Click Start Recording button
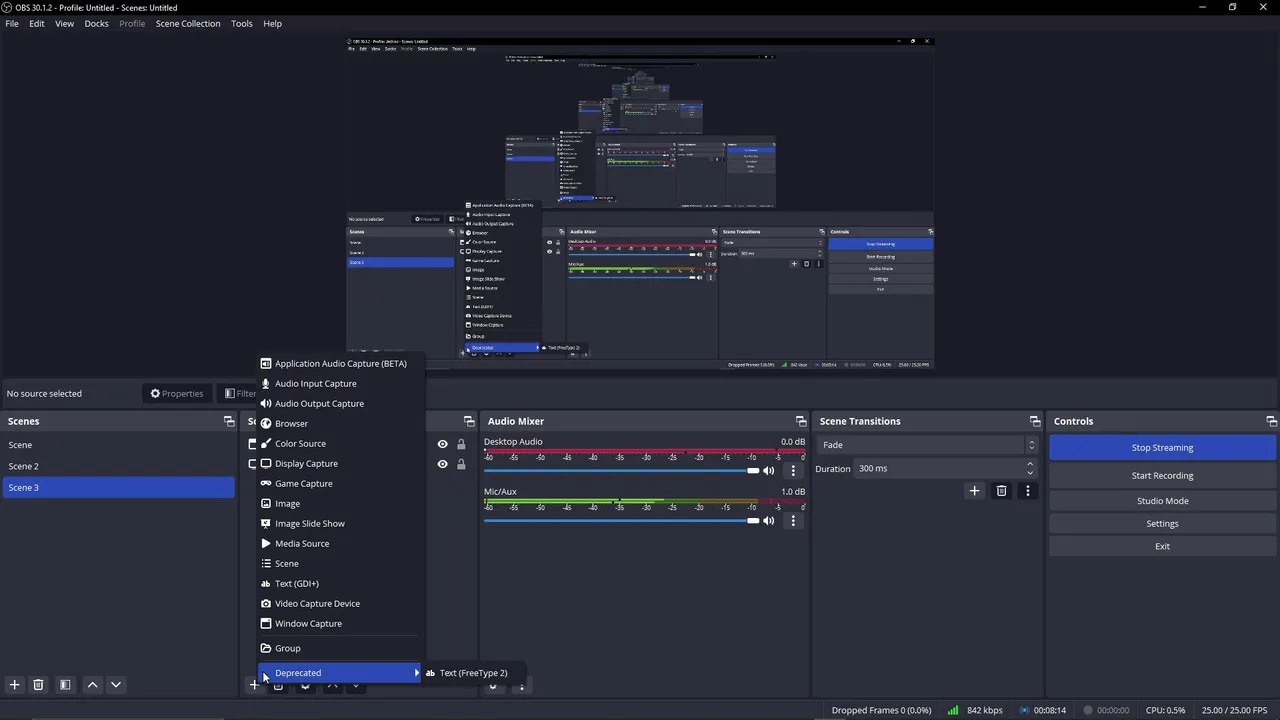This screenshot has height=720, width=1280. point(1162,476)
